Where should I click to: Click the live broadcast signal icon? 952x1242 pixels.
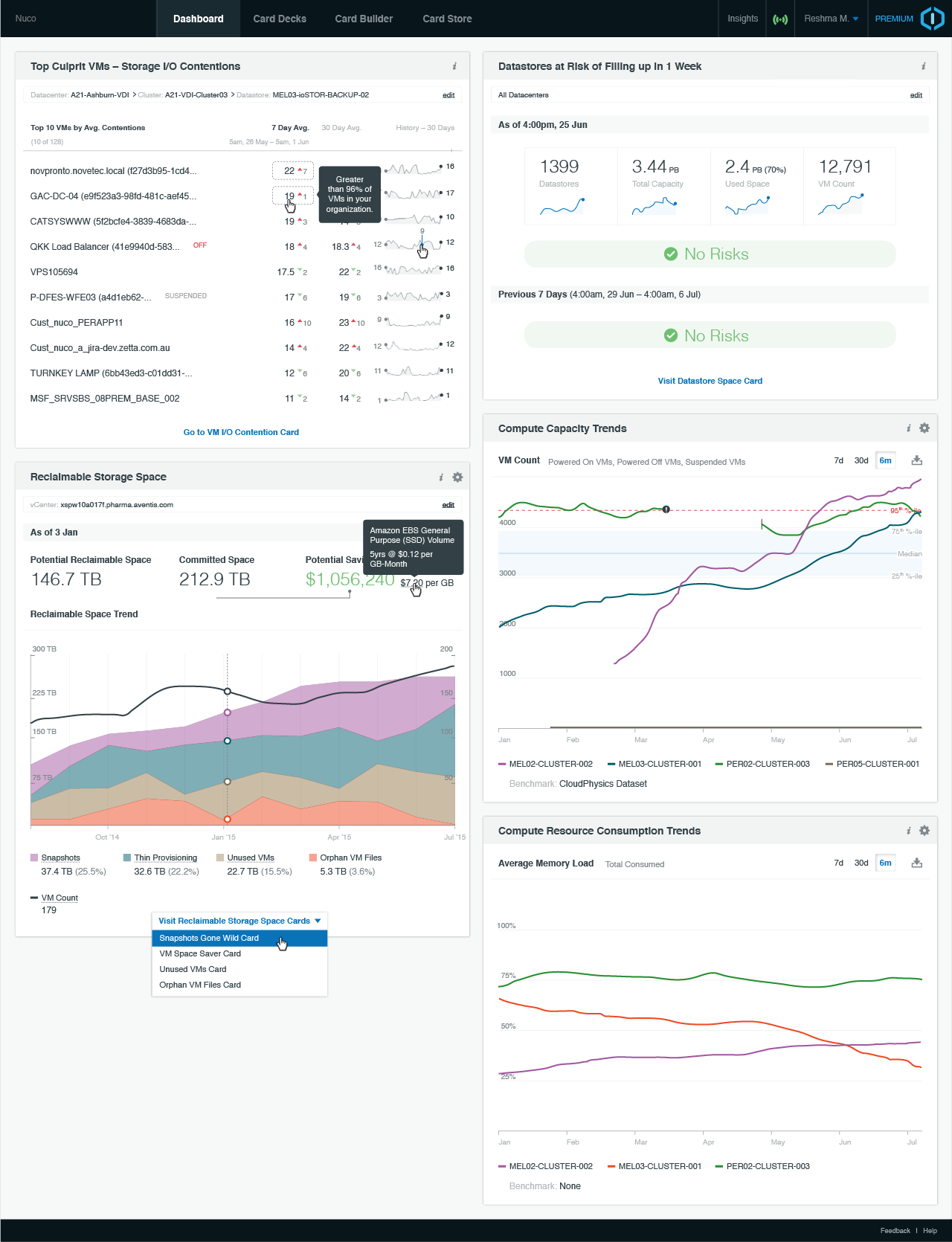tap(780, 19)
